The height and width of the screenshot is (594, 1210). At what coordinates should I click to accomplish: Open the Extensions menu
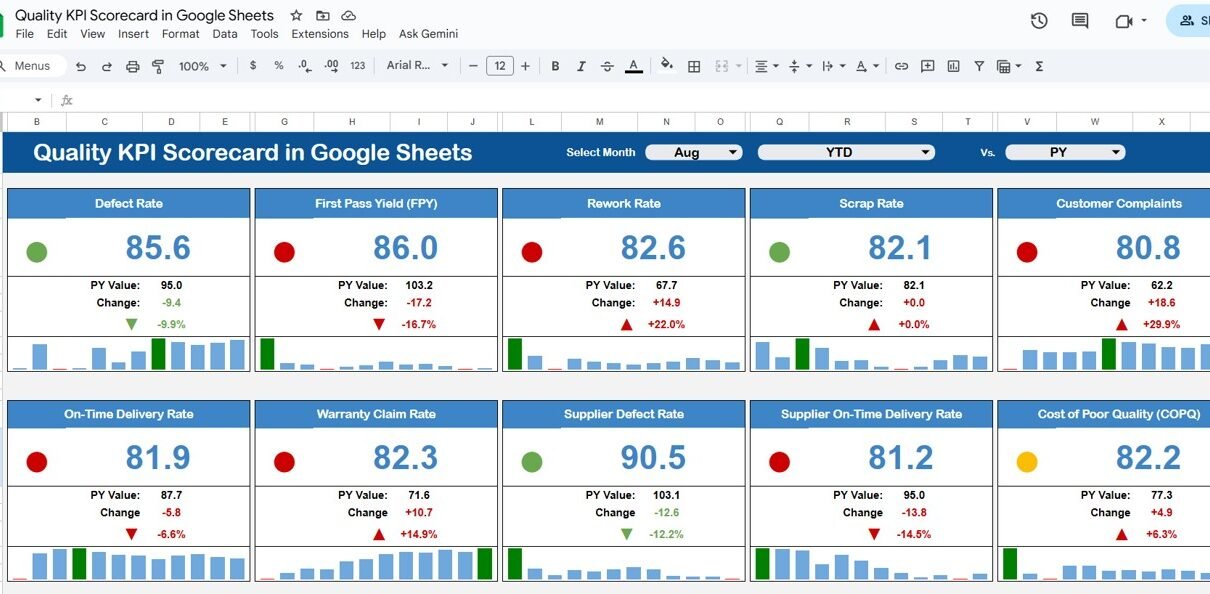pos(320,34)
